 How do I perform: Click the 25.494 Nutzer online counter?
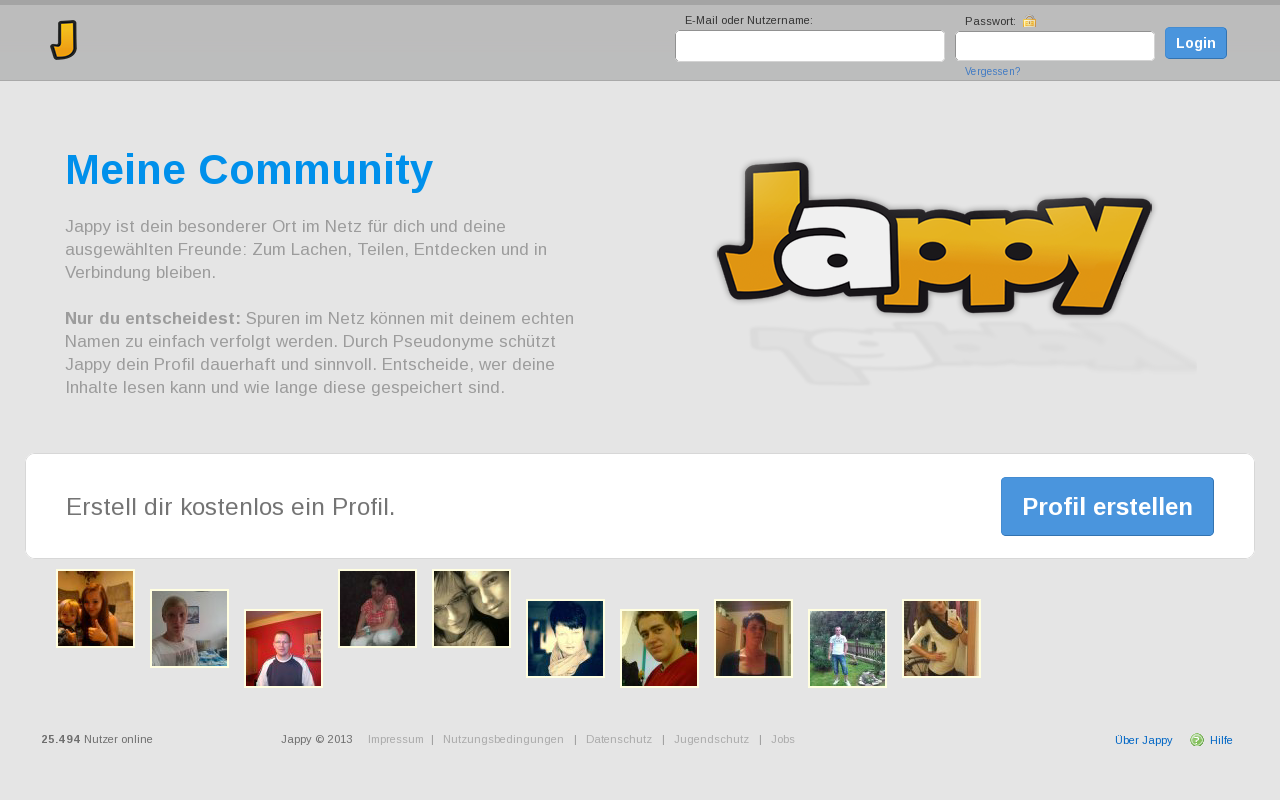point(97,740)
